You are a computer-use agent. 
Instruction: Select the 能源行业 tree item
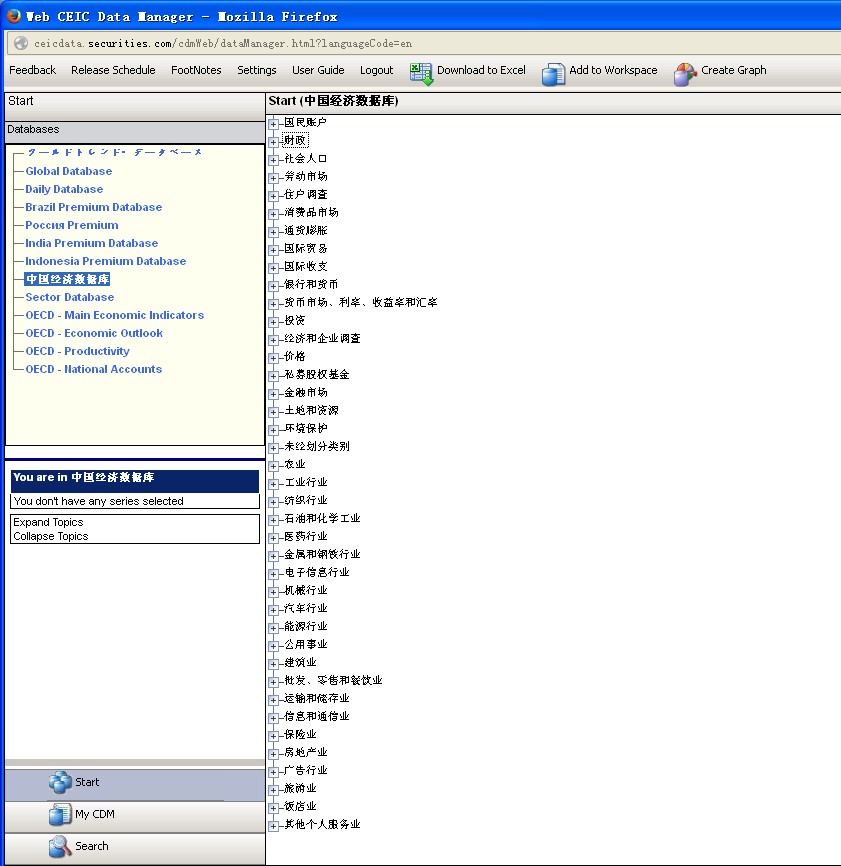coord(305,627)
